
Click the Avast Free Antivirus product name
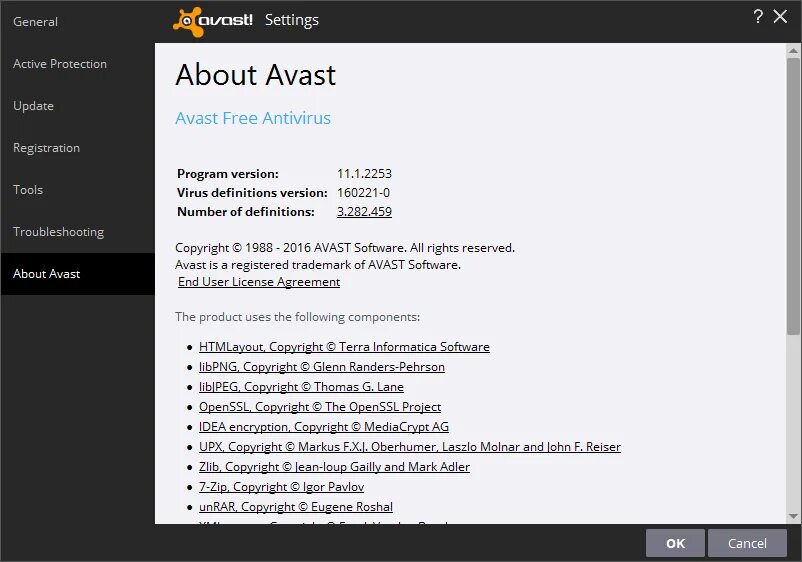coord(253,118)
